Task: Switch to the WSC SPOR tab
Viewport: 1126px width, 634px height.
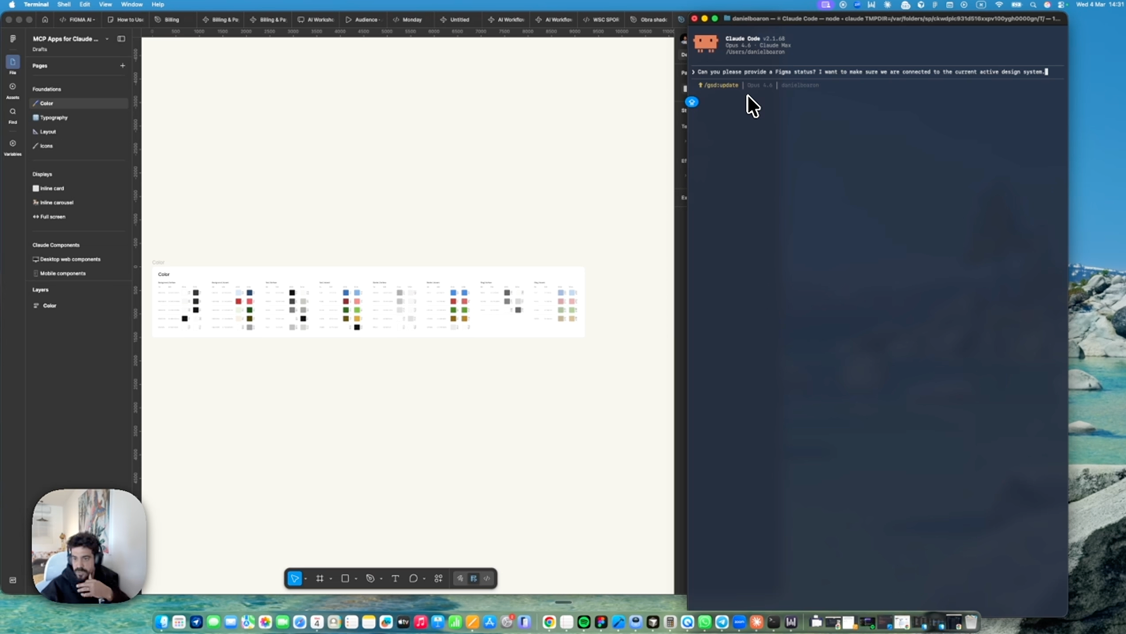Action: click(602, 19)
